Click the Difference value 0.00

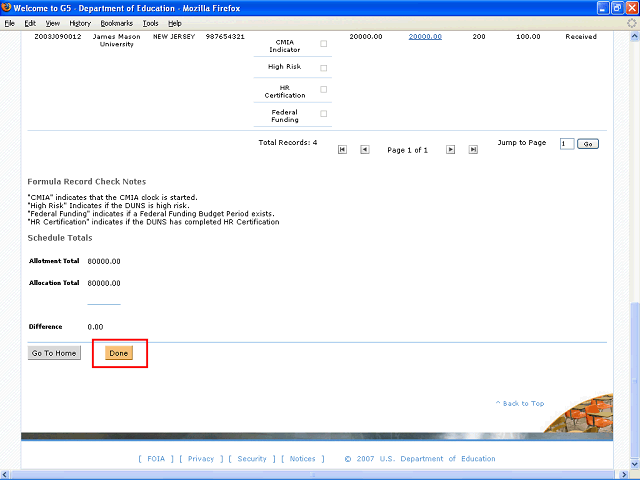[x=95, y=327]
